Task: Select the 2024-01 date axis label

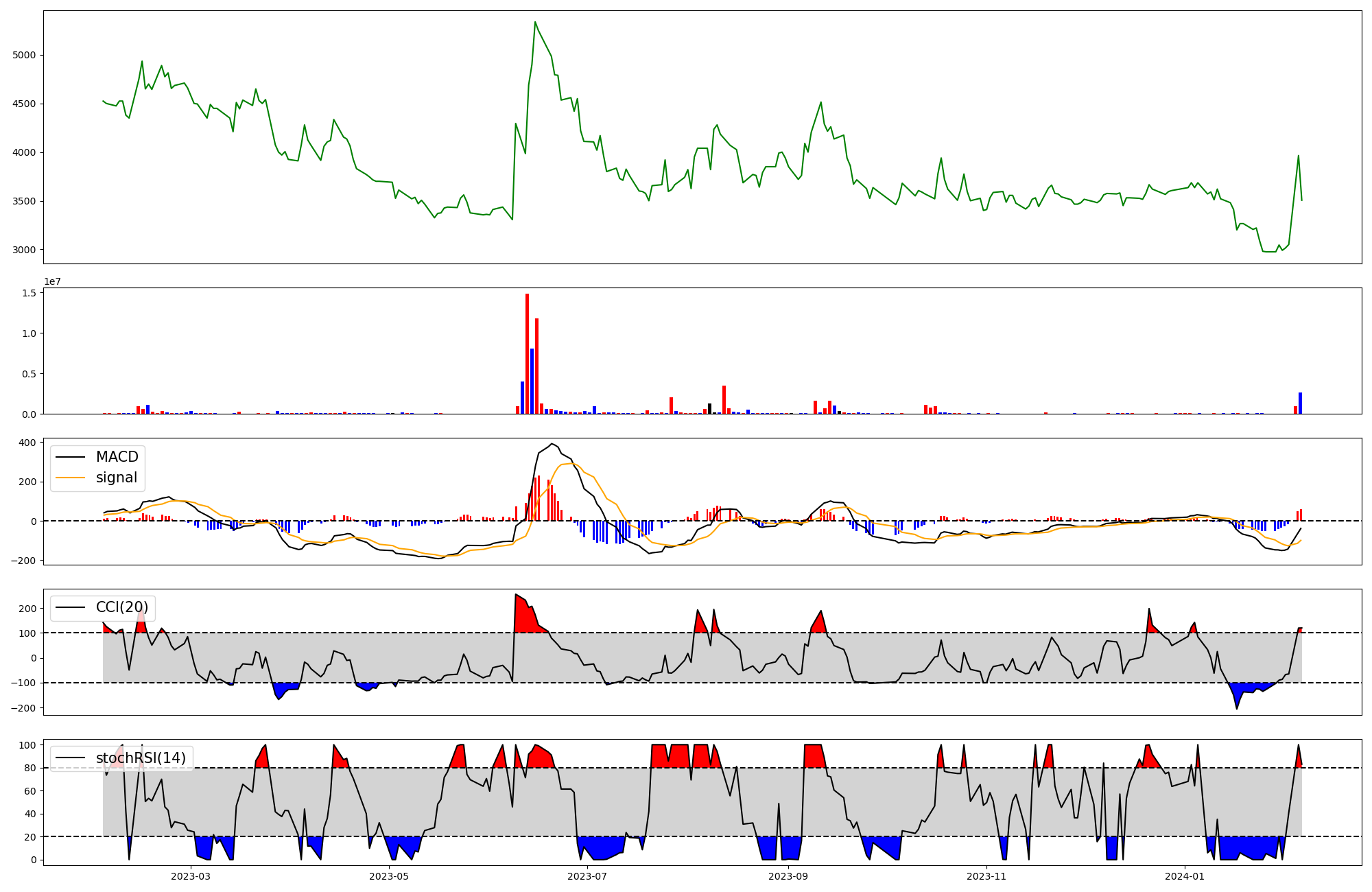Action: pyautogui.click(x=1185, y=876)
